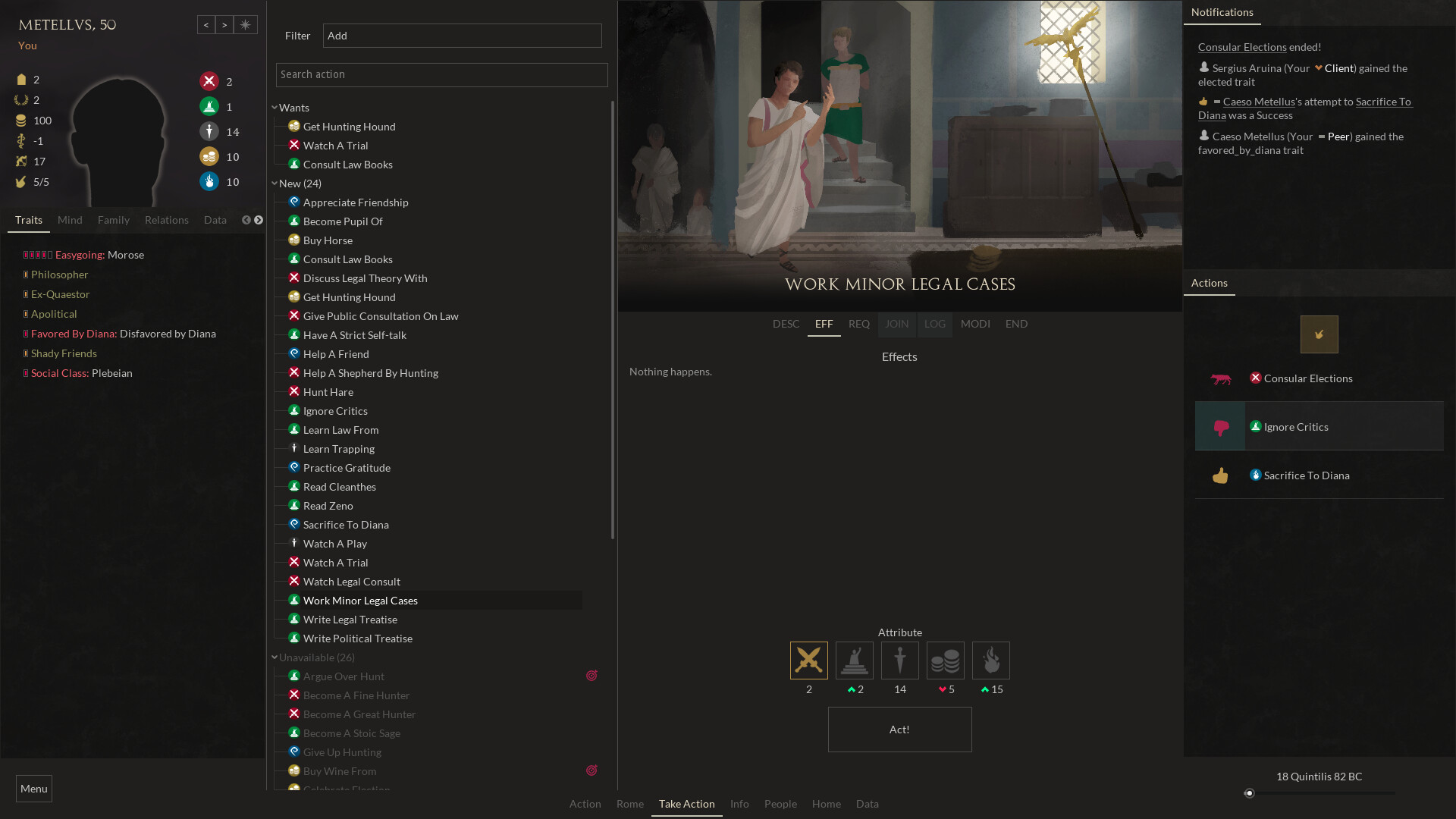The height and width of the screenshot is (819, 1456).
Task: Collapse the Unavailable (26) section
Action: coord(275,657)
